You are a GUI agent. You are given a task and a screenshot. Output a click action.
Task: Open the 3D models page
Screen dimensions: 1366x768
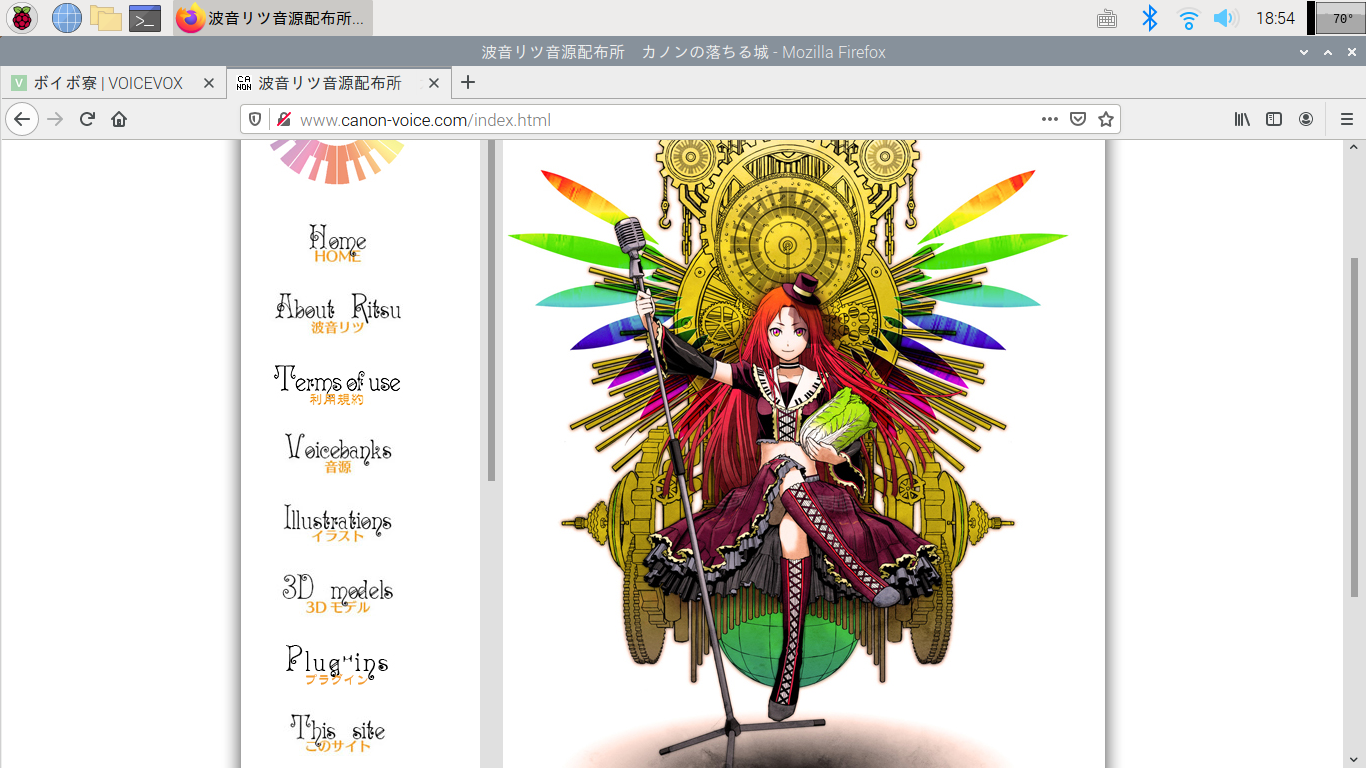(x=338, y=596)
